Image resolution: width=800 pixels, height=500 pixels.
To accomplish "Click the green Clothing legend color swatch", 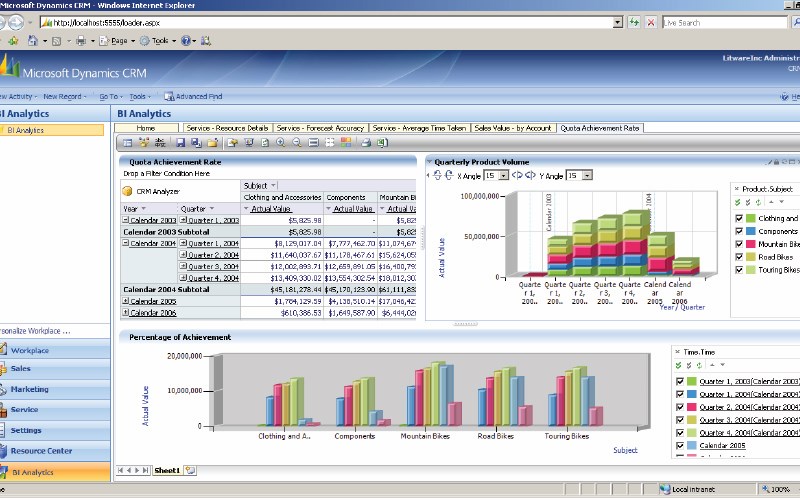I will 751,218.
